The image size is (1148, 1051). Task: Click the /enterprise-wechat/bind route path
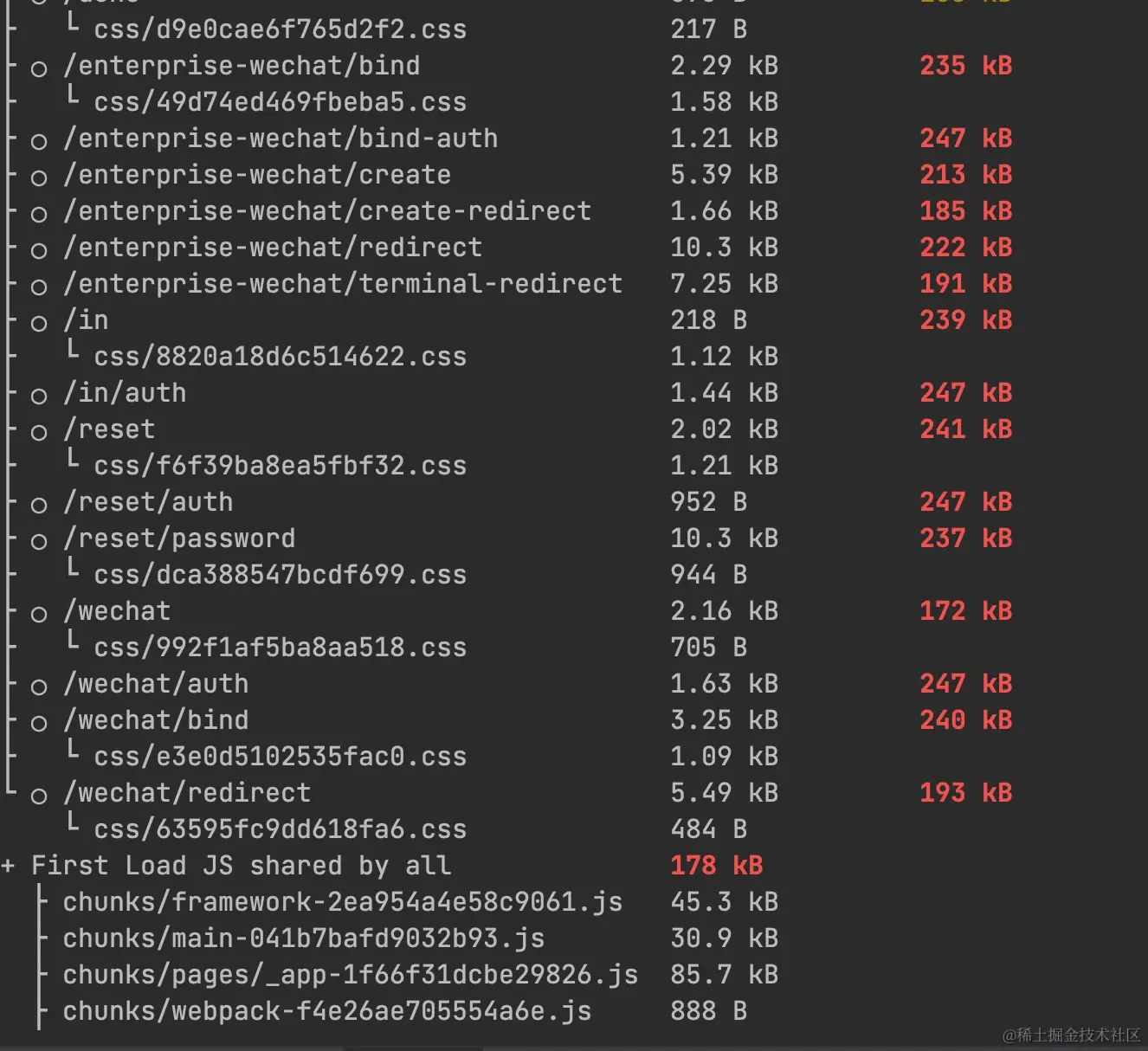coord(242,66)
